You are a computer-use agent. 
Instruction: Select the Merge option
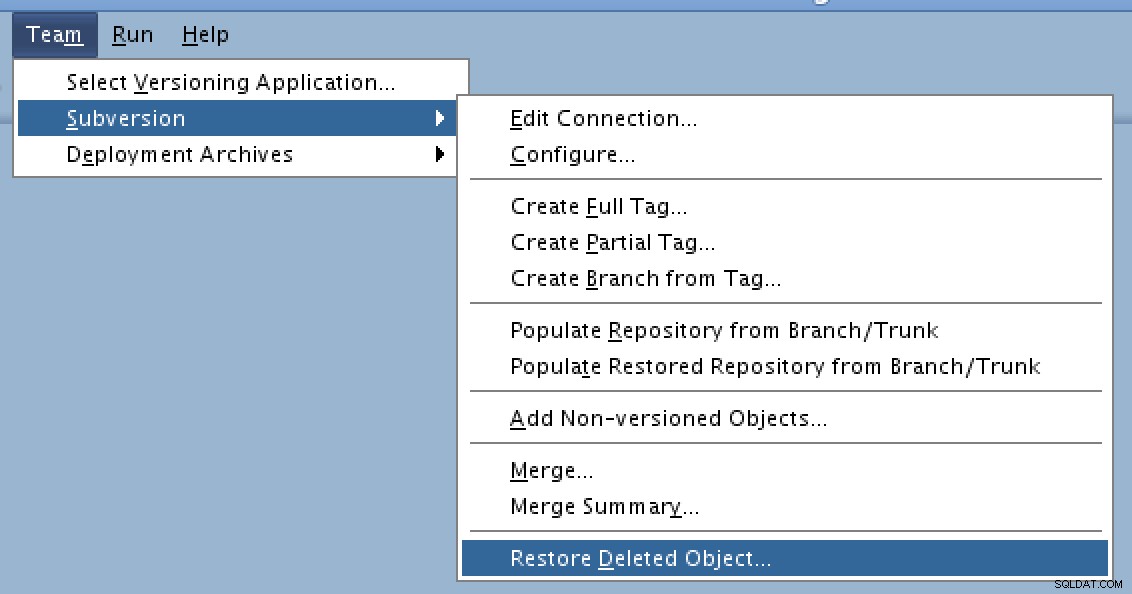pos(785,471)
